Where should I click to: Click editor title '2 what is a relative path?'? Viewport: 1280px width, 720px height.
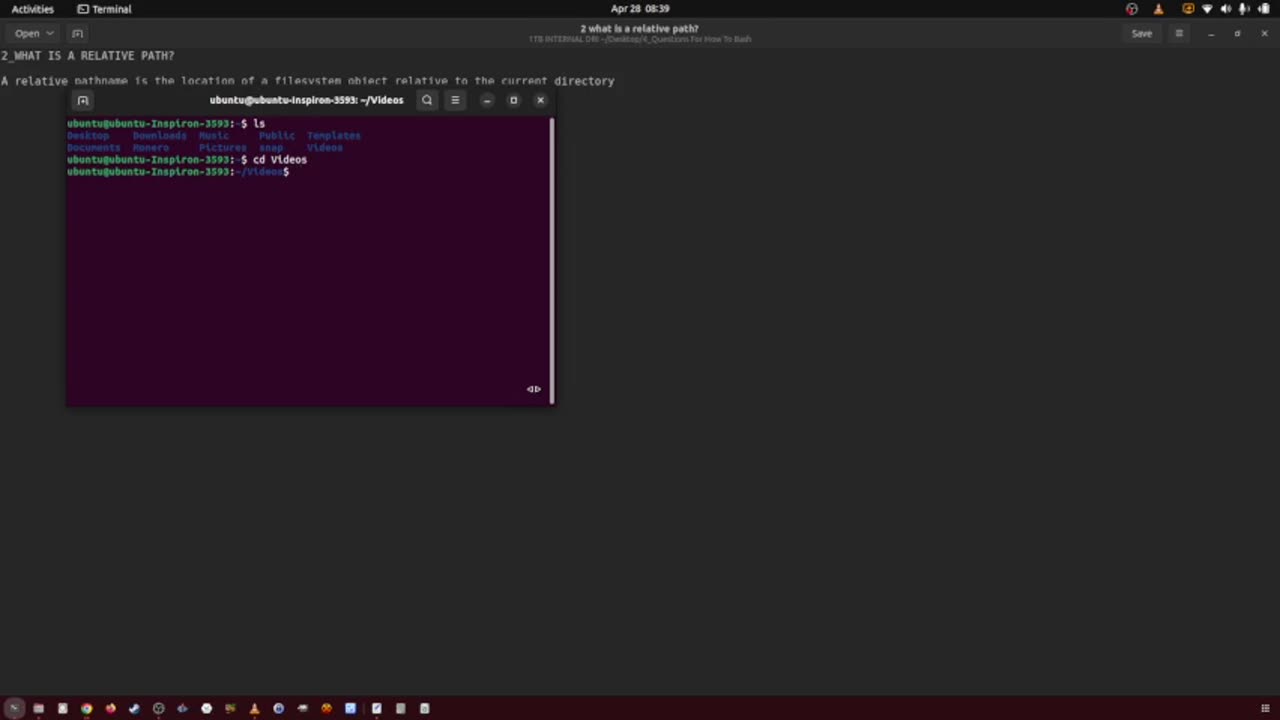[x=640, y=29]
